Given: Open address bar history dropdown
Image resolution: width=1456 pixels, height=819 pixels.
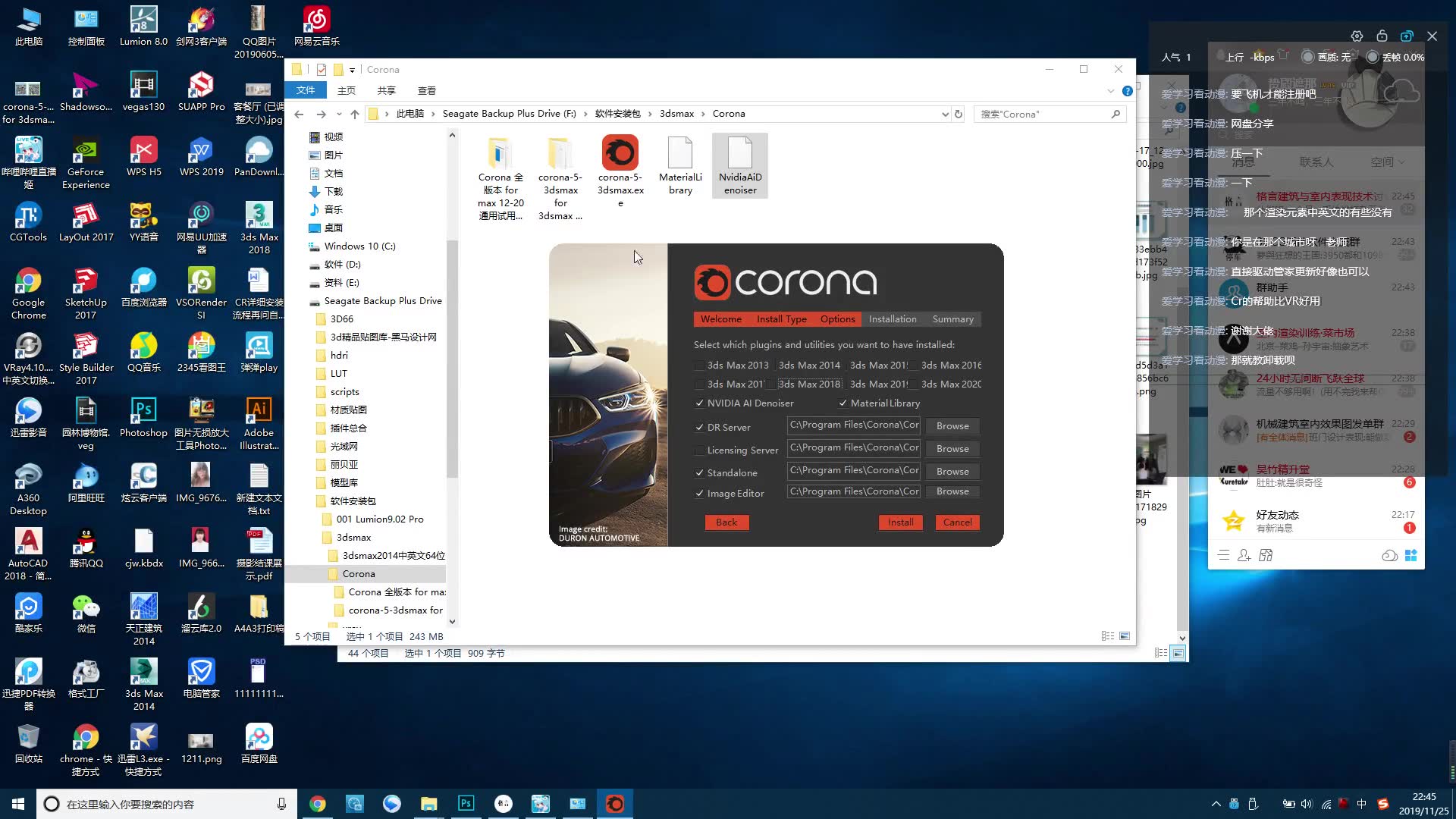Looking at the screenshot, I should coord(945,114).
